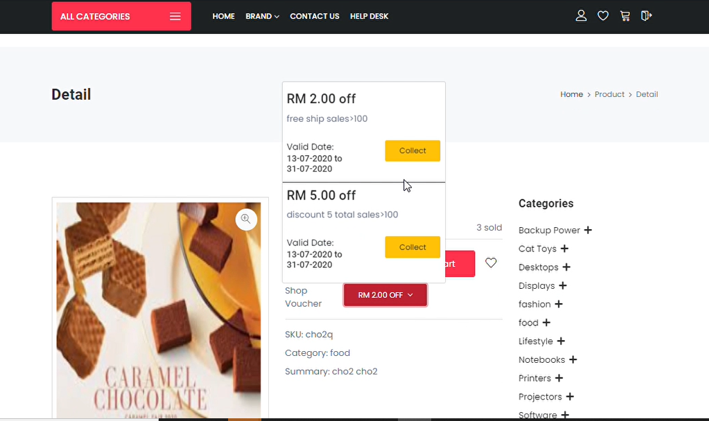Expand the Backup Power category plus icon

[x=587, y=230]
